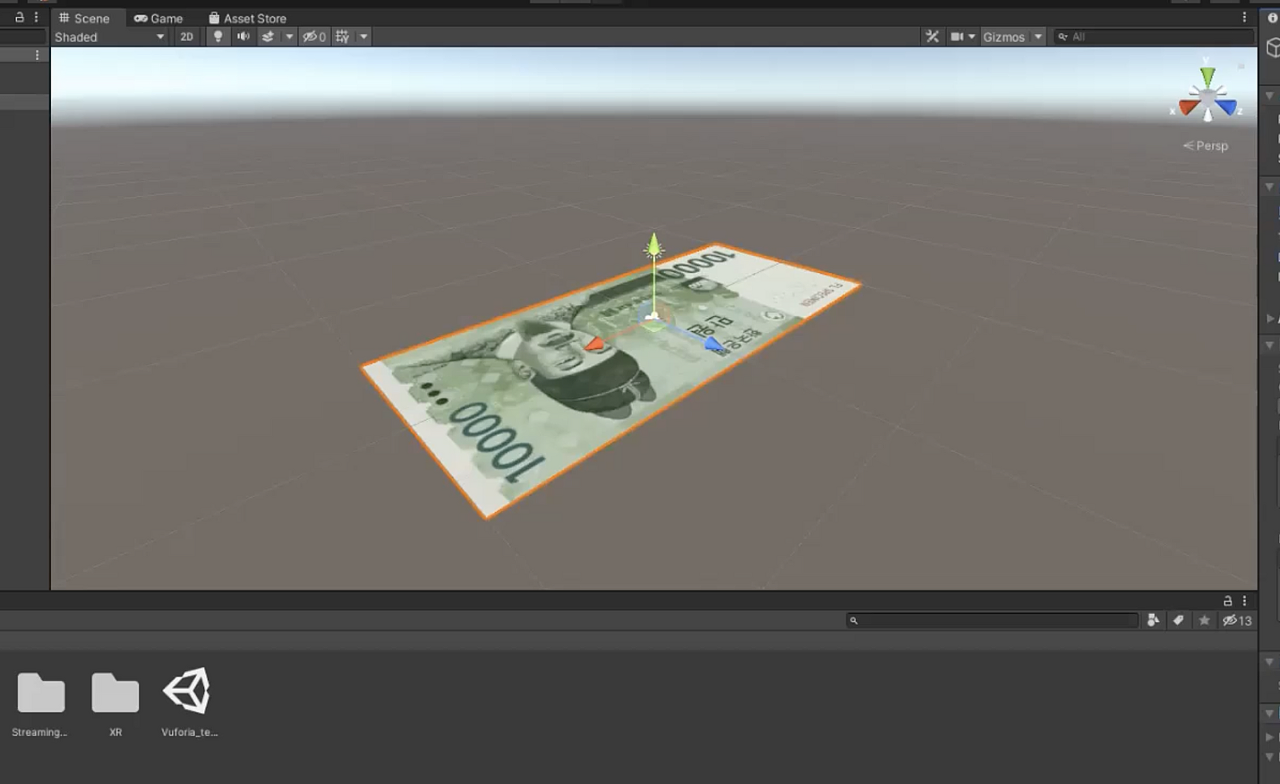Switch to the Scene tab

[84, 18]
